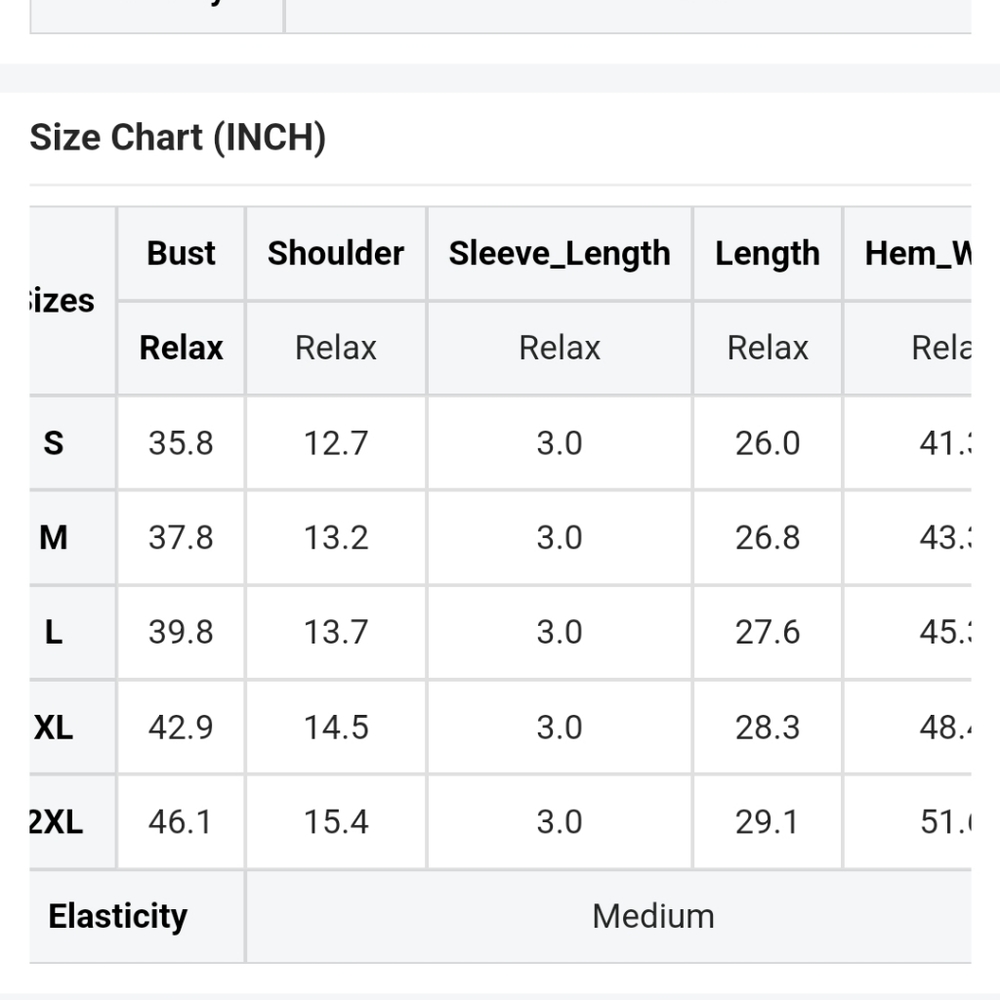The width and height of the screenshot is (1000, 1000).
Task: Click the partially visible Hem_Width header
Action: [918, 254]
